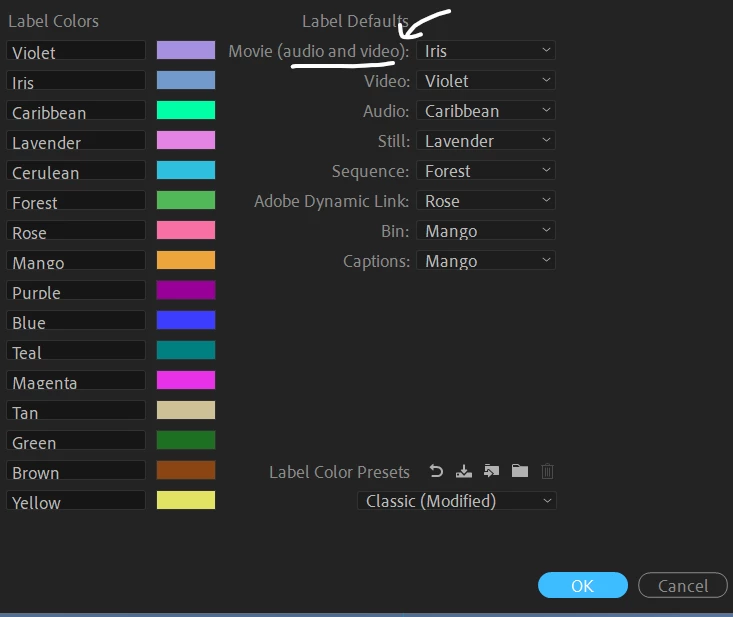Viewport: 733px width, 617px height.
Task: Click the Purple label name field
Action: point(76,290)
